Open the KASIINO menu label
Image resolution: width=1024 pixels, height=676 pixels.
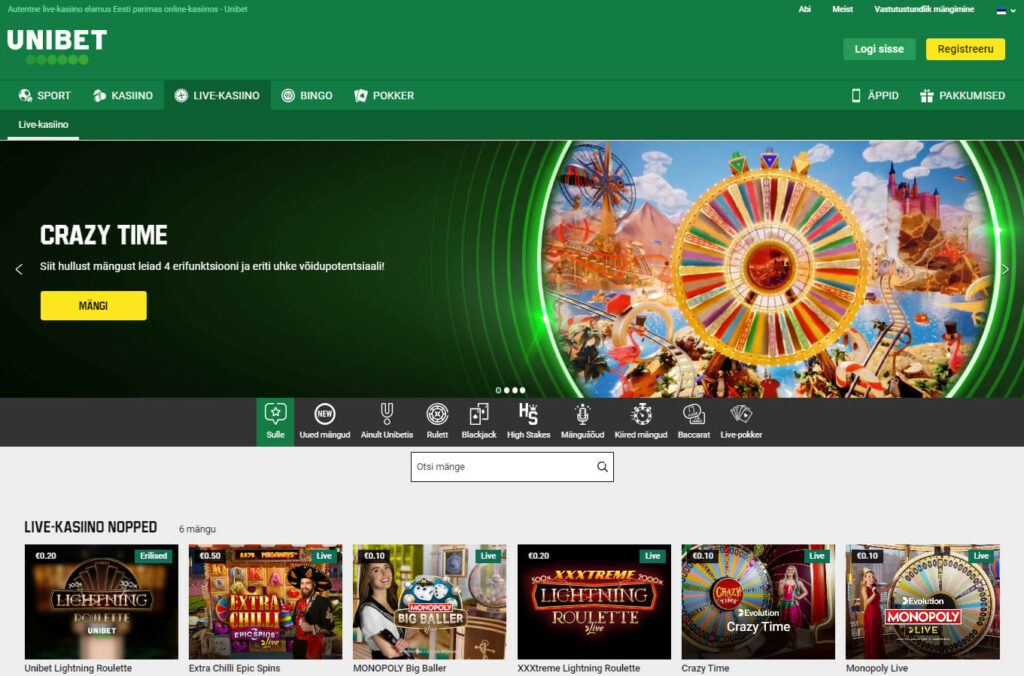click(132, 95)
